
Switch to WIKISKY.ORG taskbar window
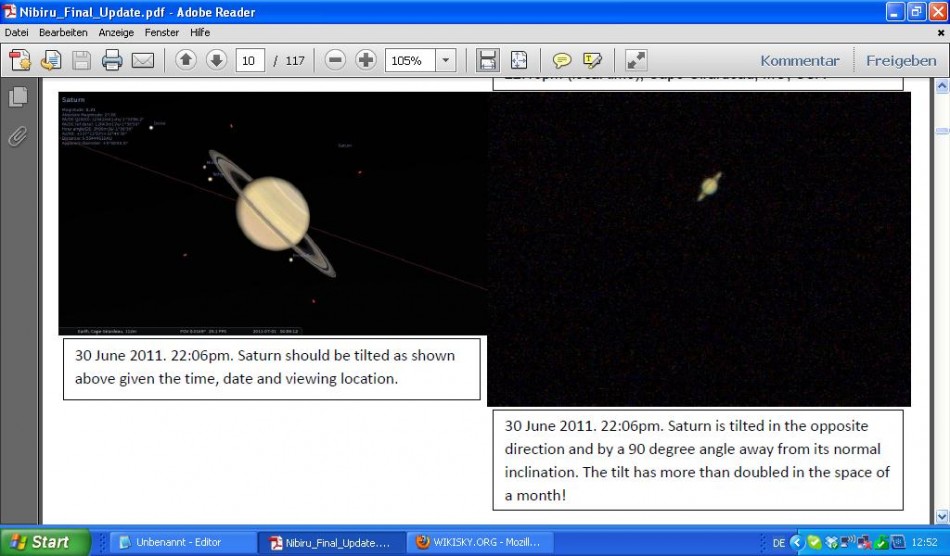(480, 542)
